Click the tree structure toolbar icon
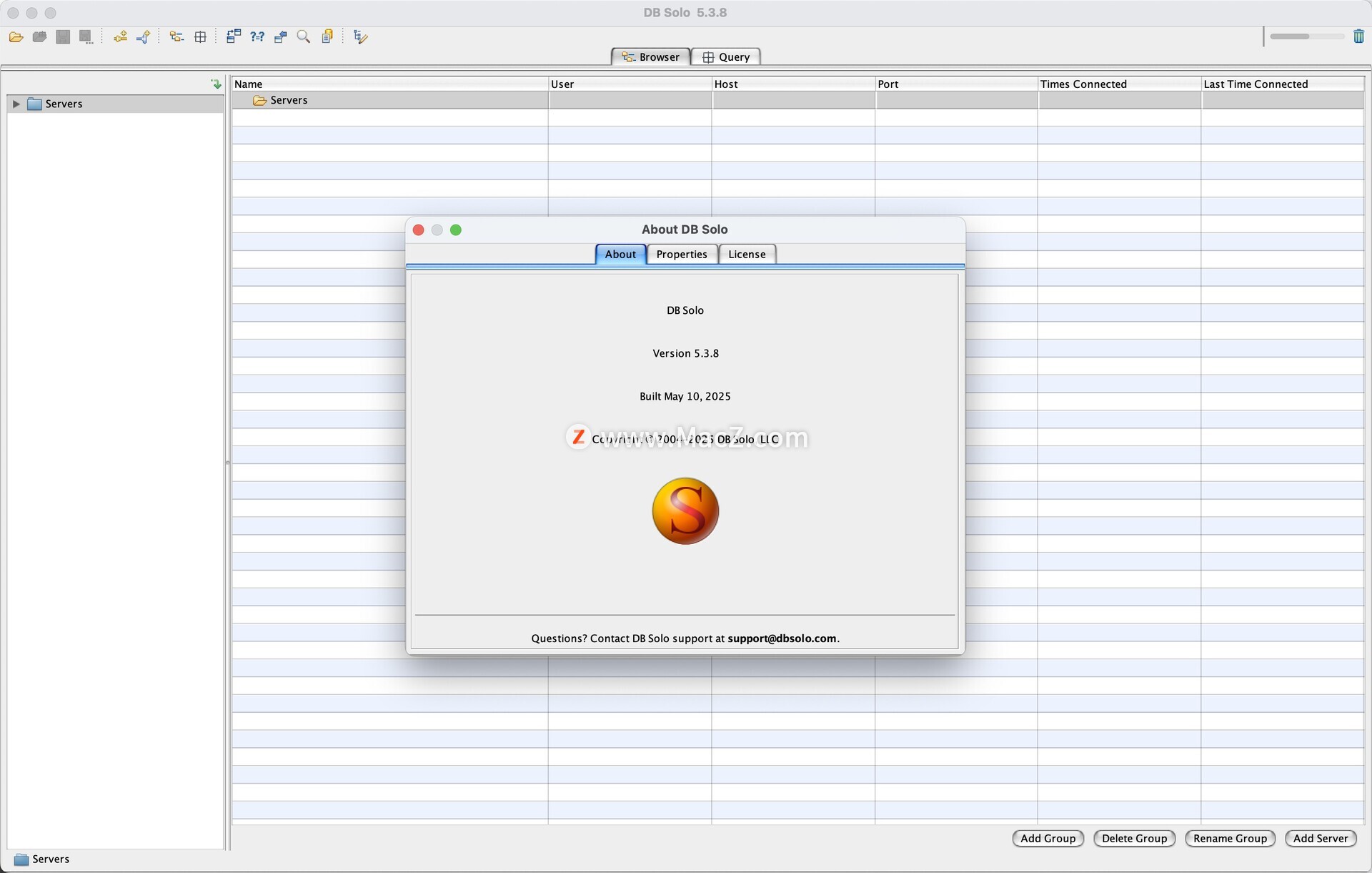Screen dimensions: 1372x873 [177, 36]
